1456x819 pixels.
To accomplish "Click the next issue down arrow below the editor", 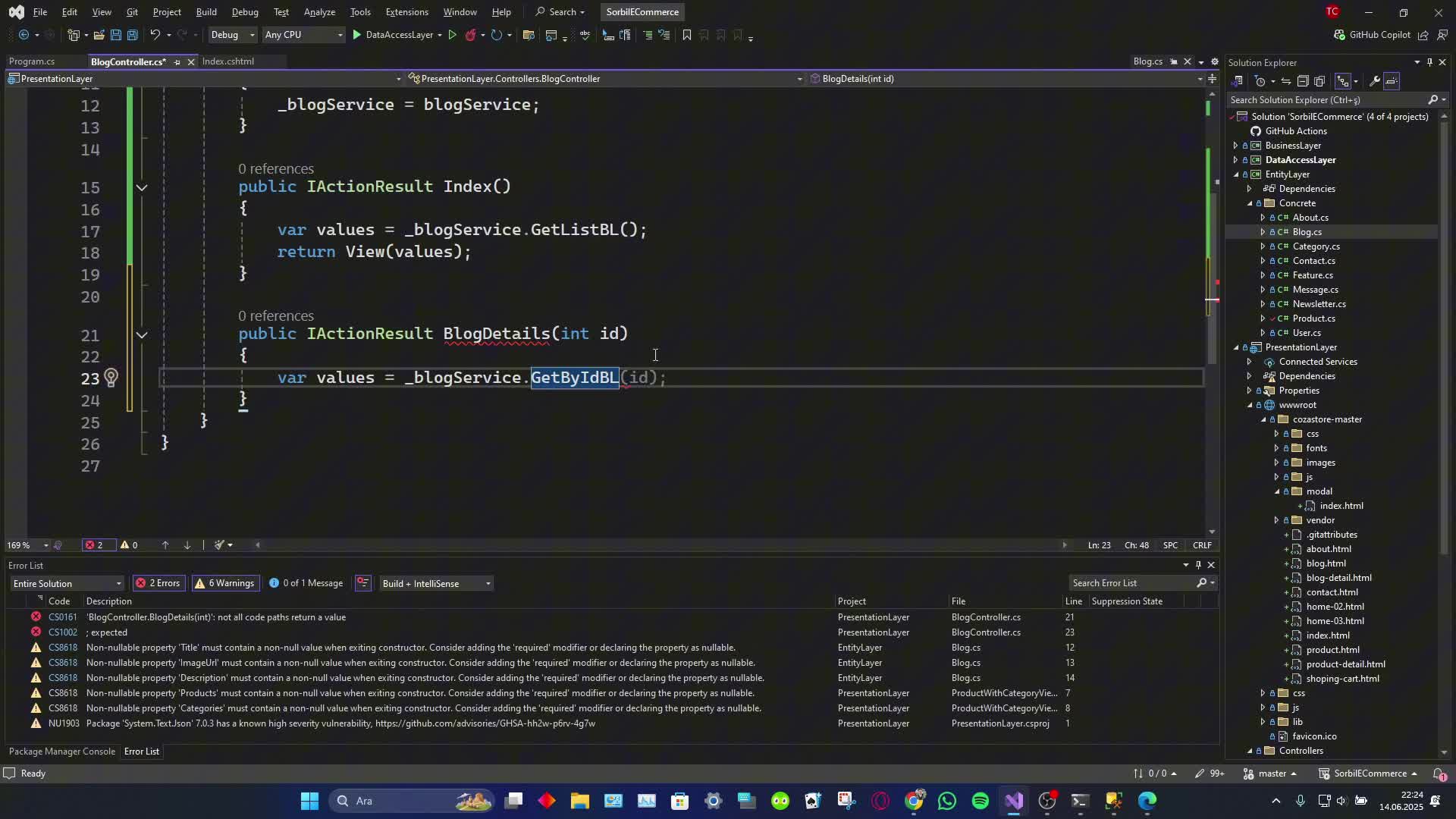I will coord(187,545).
